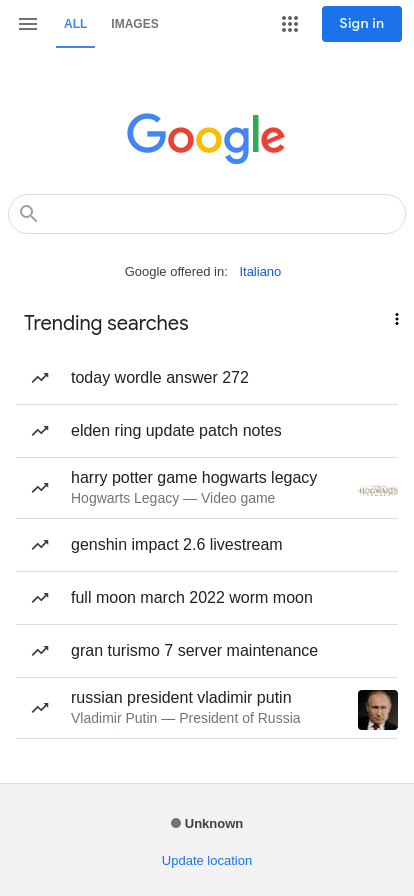Open the Google apps grid
This screenshot has width=414, height=896.
click(x=290, y=24)
